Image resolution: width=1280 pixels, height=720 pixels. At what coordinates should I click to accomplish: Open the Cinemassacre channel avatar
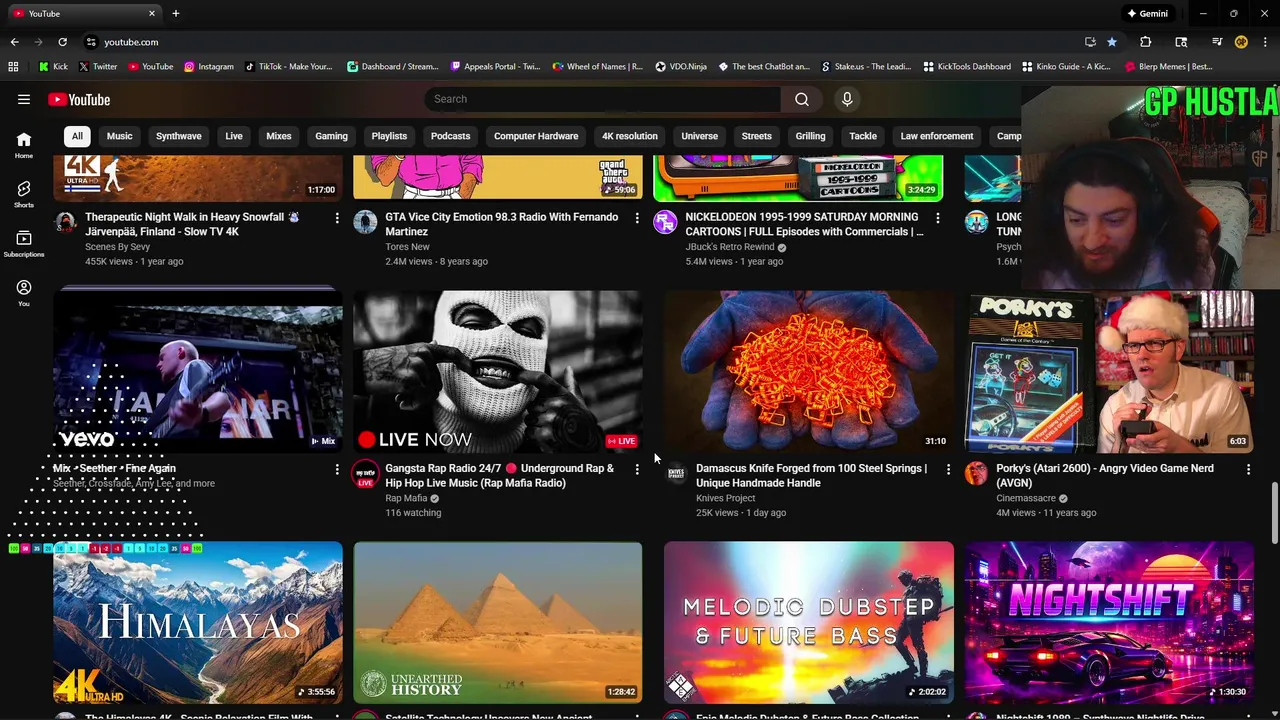tap(976, 473)
